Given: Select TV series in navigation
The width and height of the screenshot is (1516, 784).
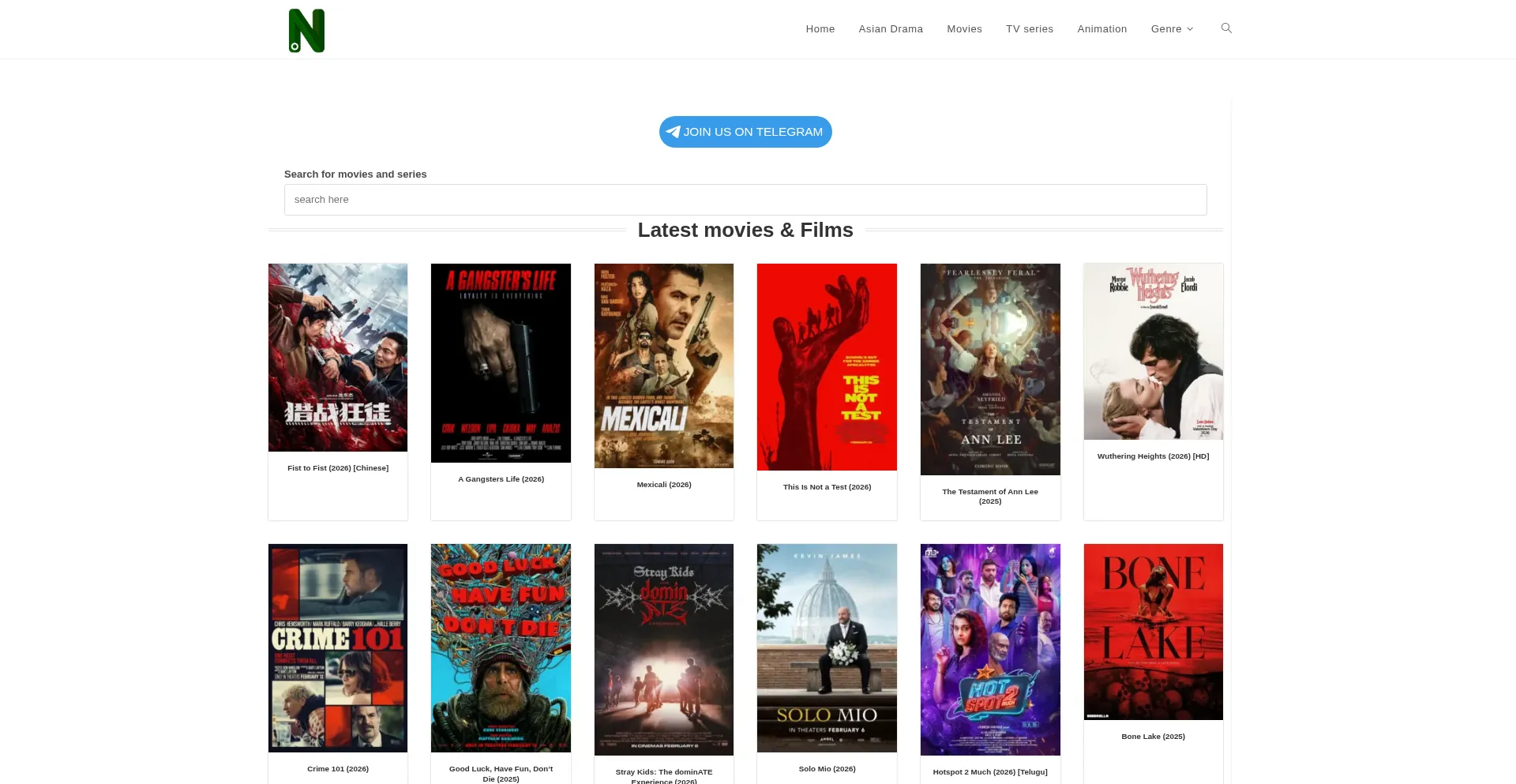Looking at the screenshot, I should click(1030, 29).
